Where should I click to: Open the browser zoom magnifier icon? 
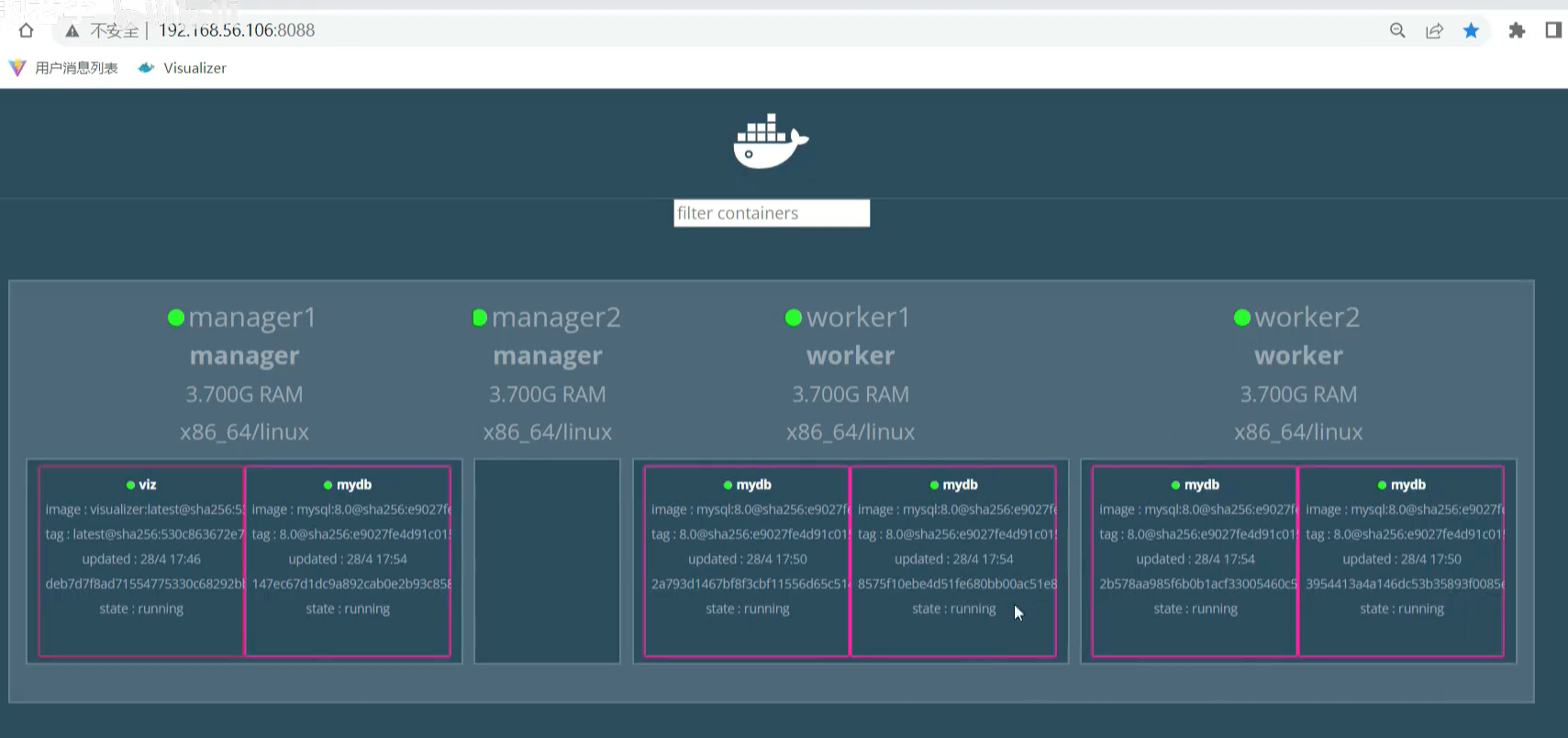point(1397,30)
